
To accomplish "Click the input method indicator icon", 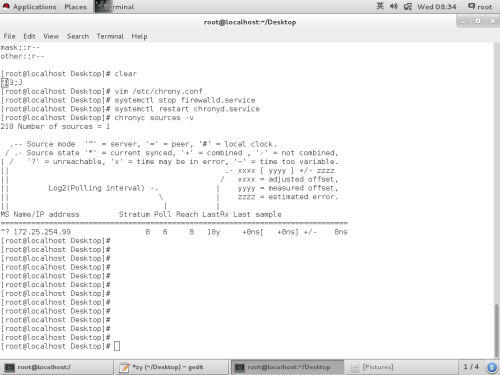I will click(380, 6).
